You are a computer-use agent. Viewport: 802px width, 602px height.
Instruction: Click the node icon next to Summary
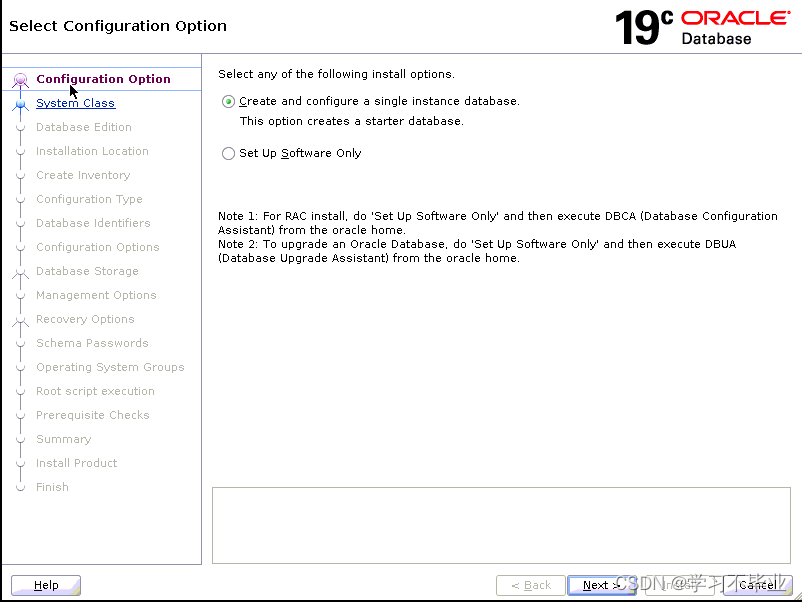[21, 439]
